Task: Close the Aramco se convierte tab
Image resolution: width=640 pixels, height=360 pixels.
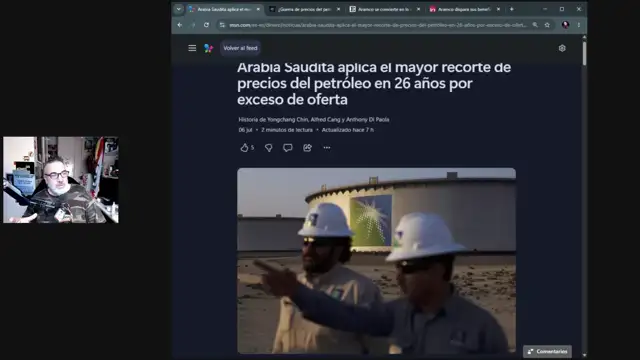Action: click(418, 9)
